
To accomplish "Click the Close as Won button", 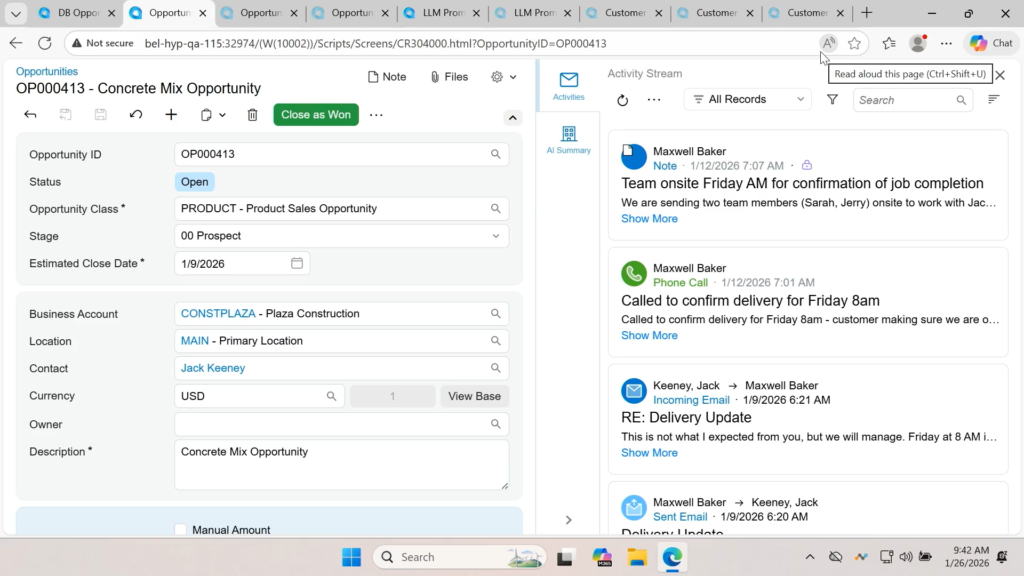I will (x=316, y=115).
